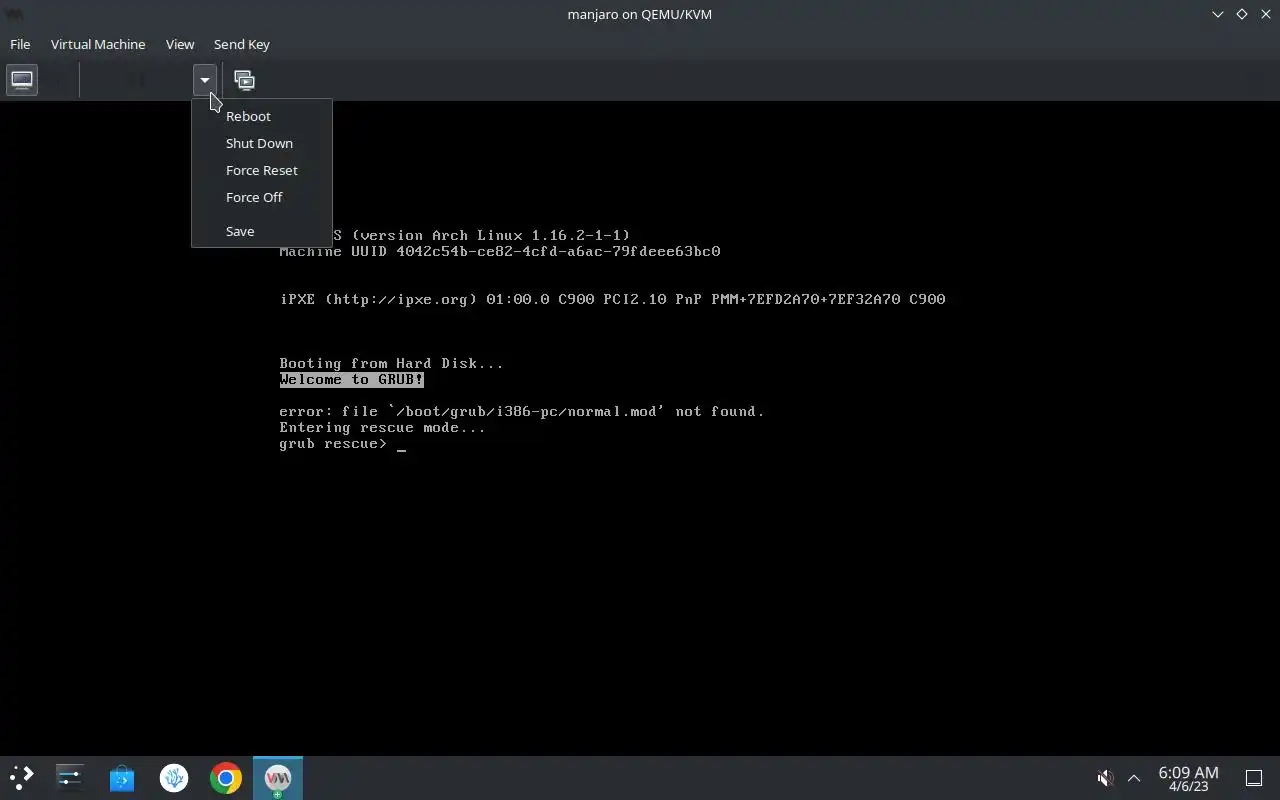
Task: Maximize the manjaro VM window
Action: 1242,14
